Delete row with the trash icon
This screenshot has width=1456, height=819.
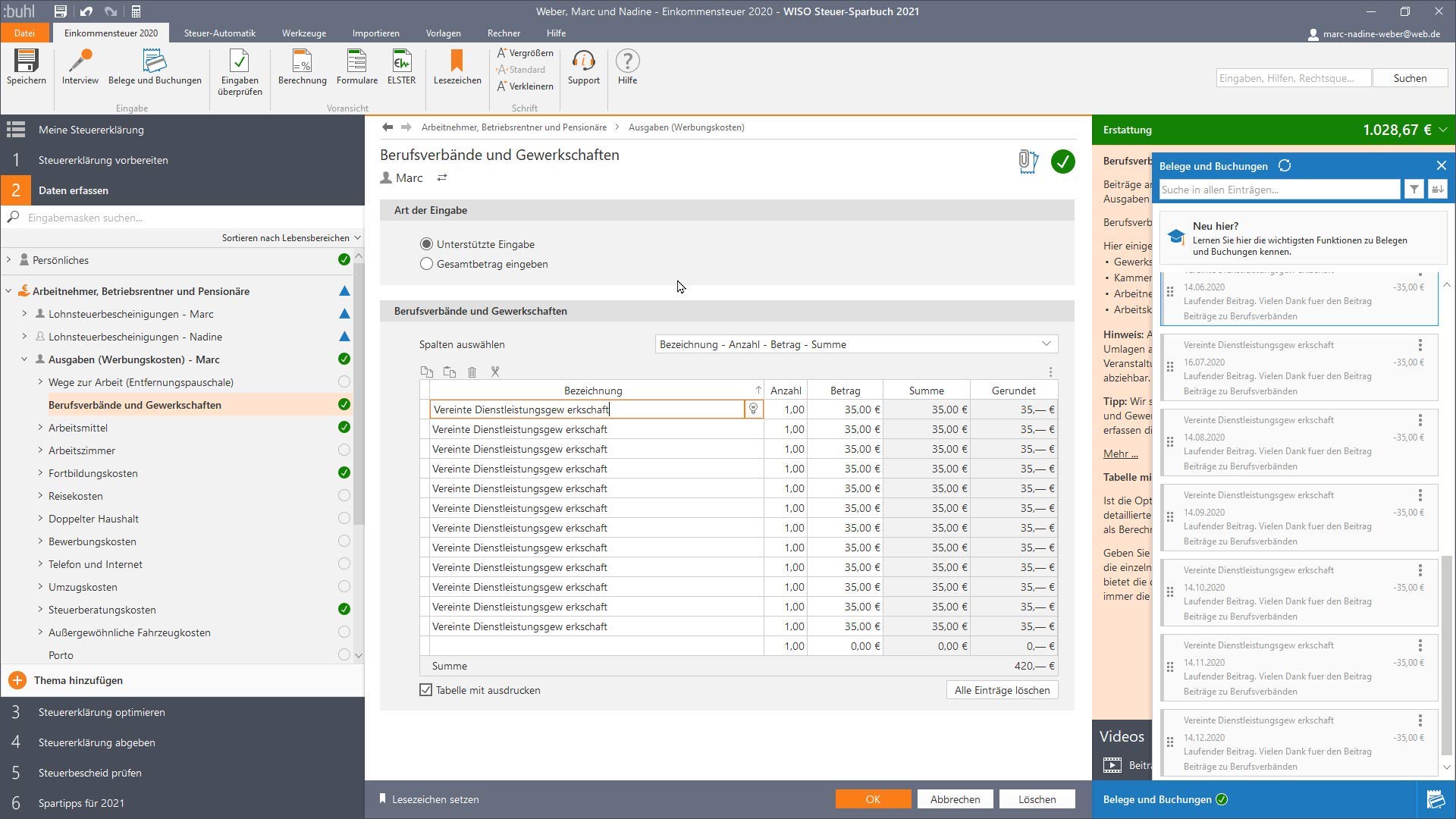(x=472, y=372)
